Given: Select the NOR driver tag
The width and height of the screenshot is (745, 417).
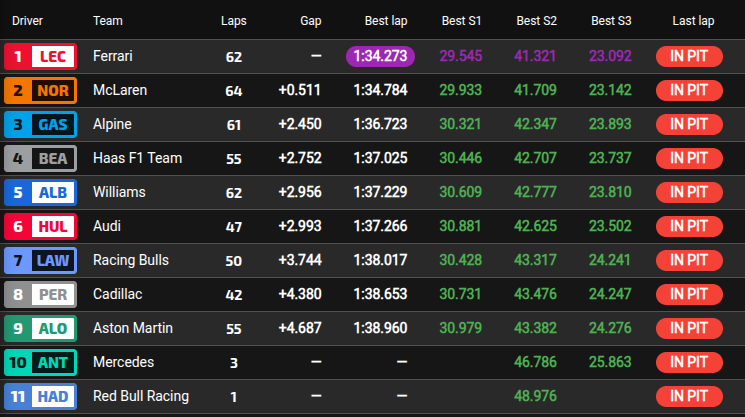Looking at the screenshot, I should tap(39, 91).
